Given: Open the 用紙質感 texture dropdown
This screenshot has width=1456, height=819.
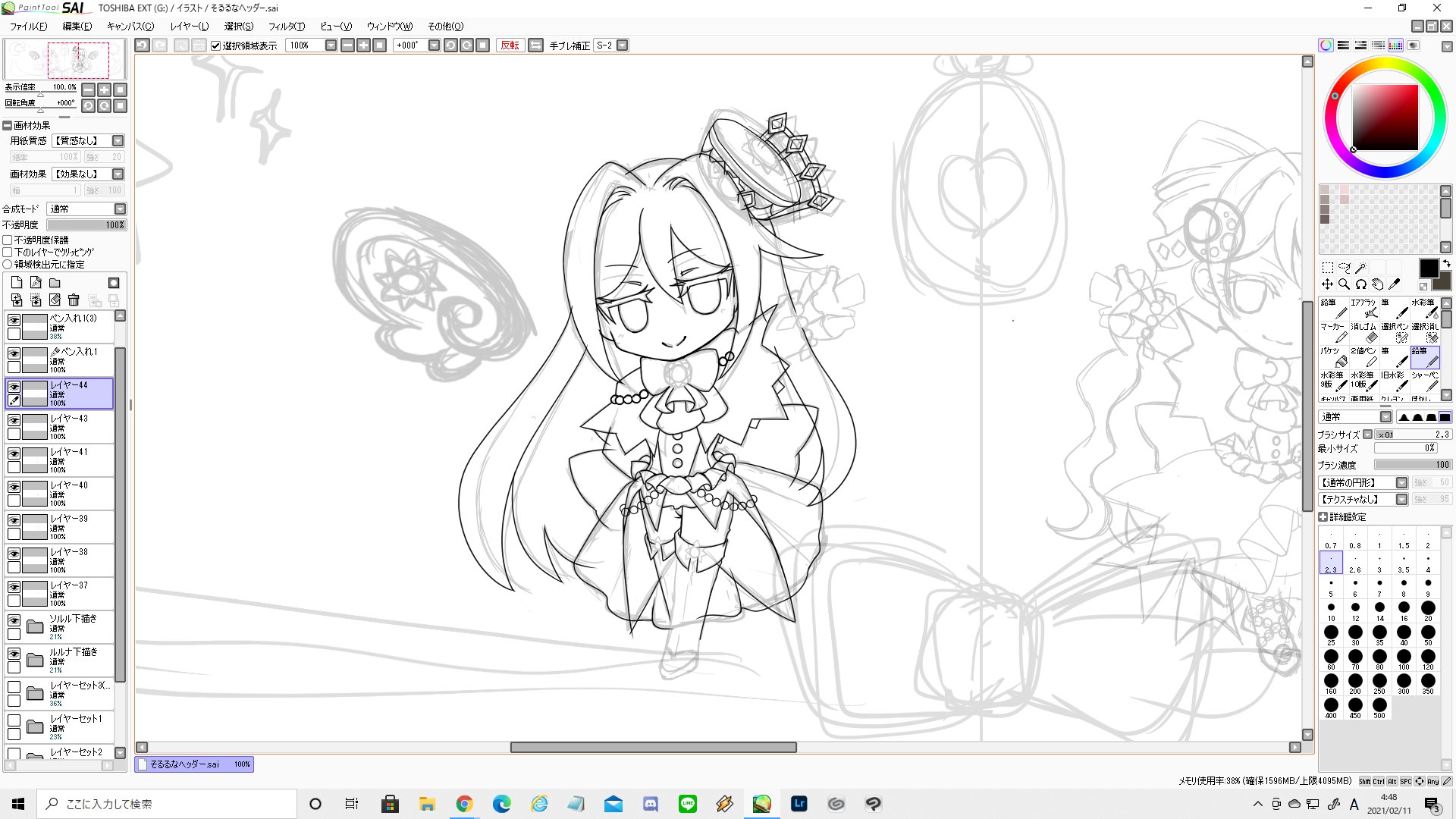Looking at the screenshot, I should pyautogui.click(x=118, y=141).
